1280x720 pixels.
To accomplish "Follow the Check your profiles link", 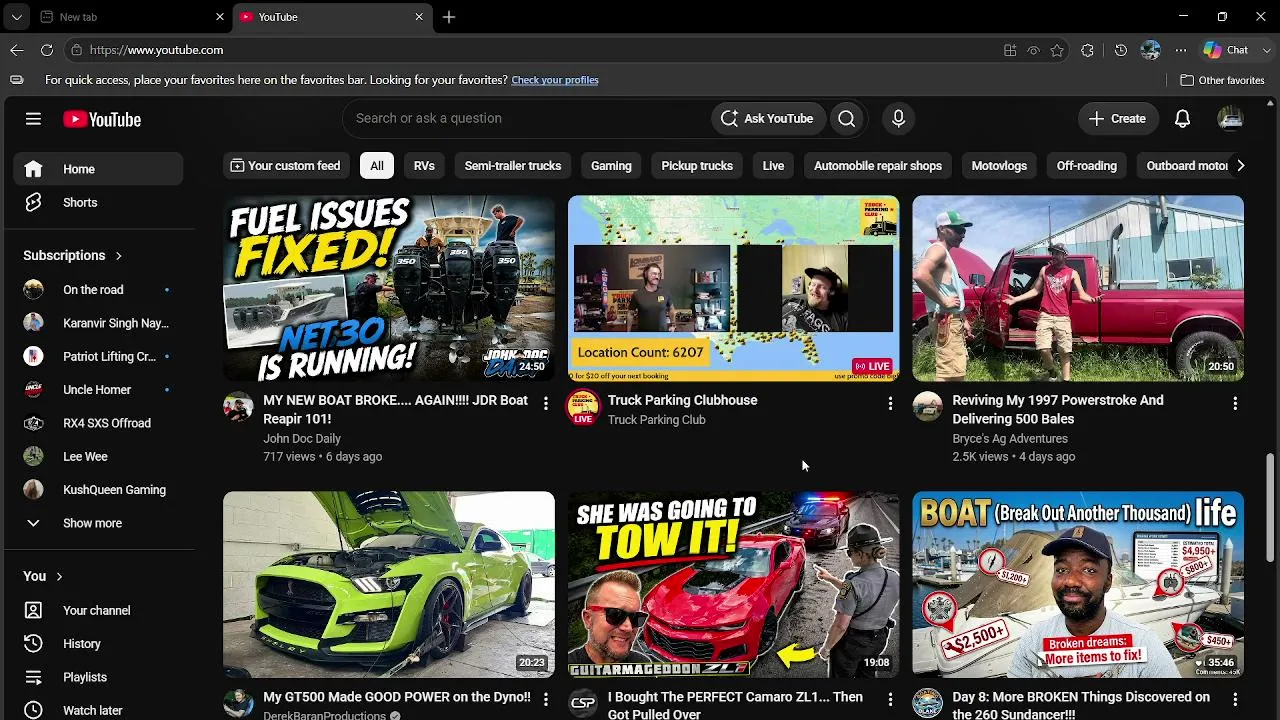I will [x=555, y=80].
